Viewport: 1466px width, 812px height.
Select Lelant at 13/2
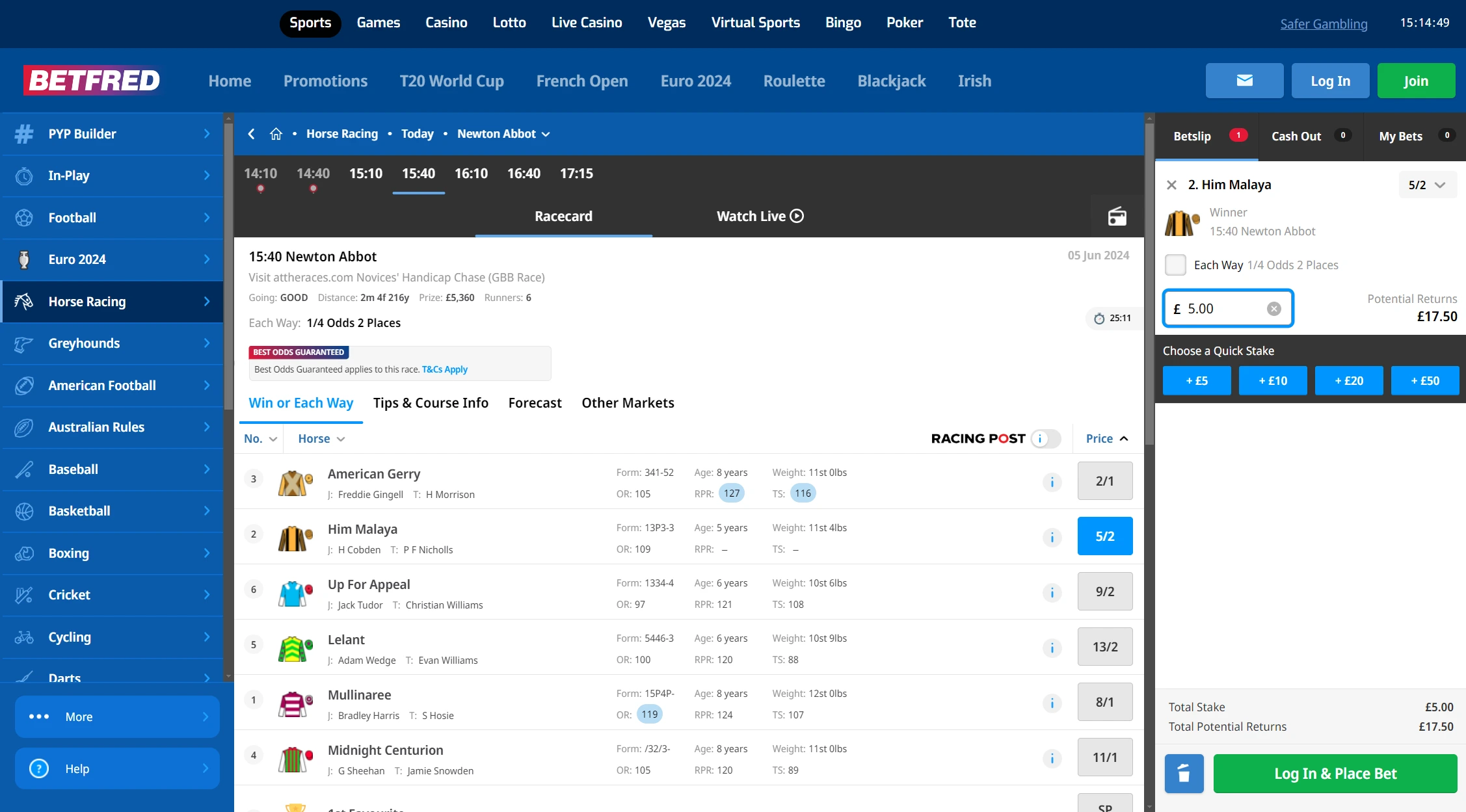click(x=1105, y=647)
